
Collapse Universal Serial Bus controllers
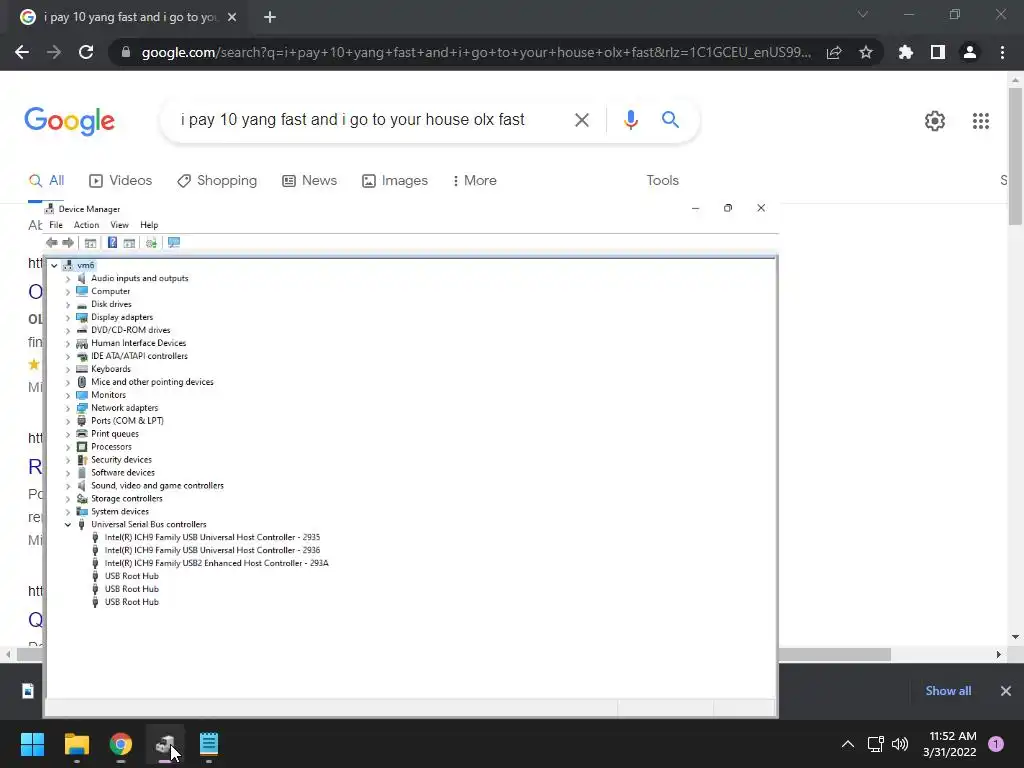[68, 524]
